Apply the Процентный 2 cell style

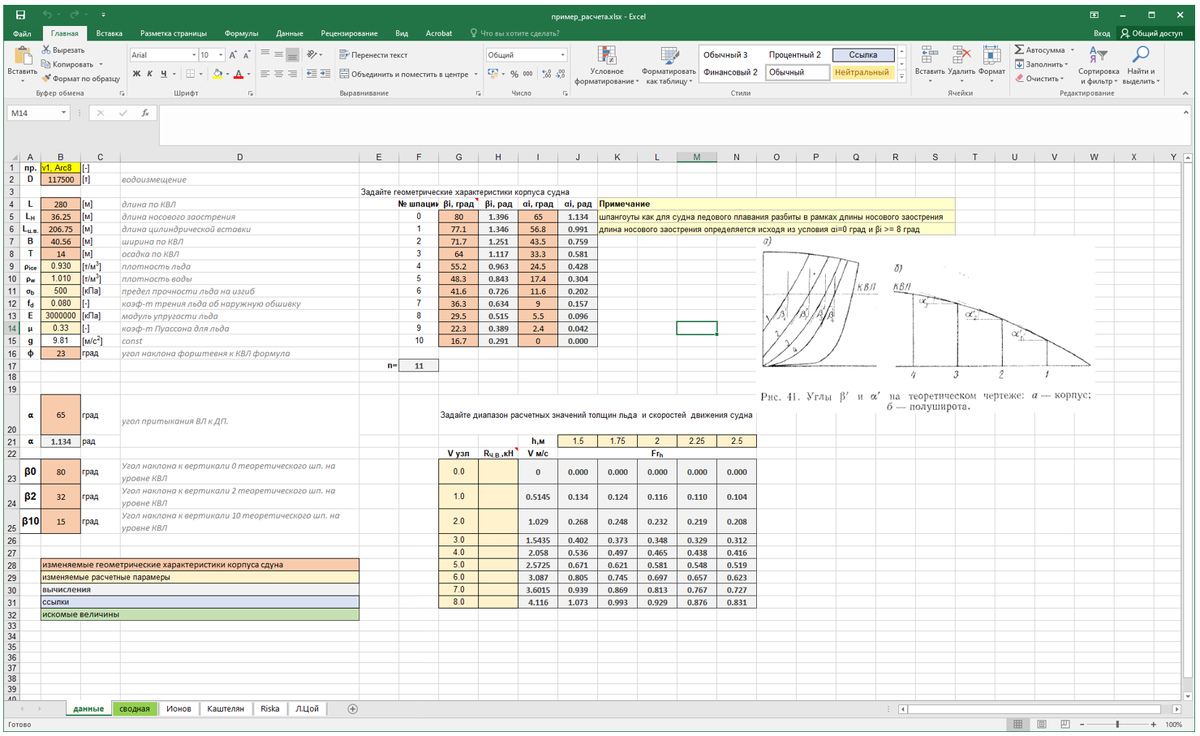click(796, 54)
